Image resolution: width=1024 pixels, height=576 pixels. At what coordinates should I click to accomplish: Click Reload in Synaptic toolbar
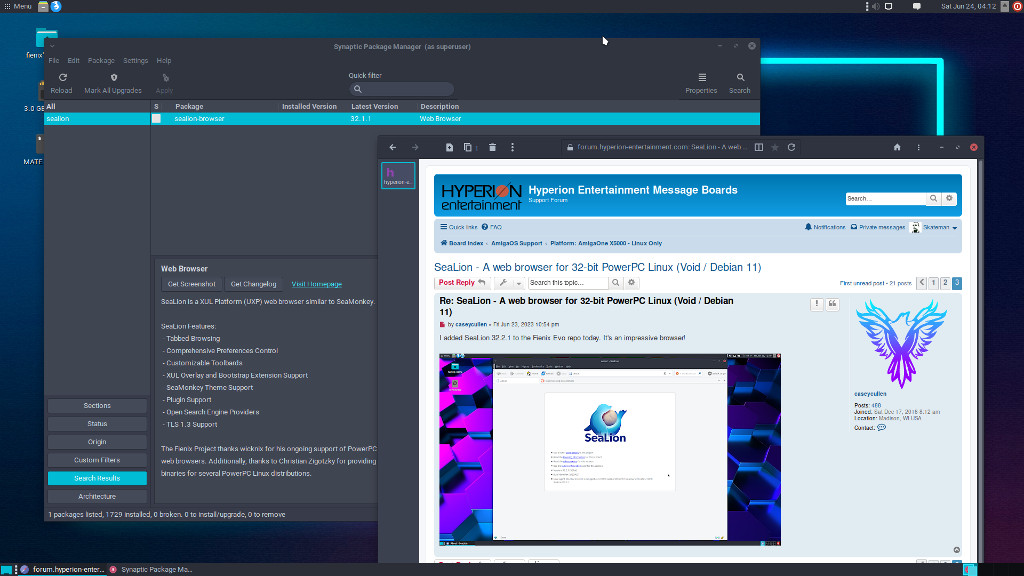[61, 83]
